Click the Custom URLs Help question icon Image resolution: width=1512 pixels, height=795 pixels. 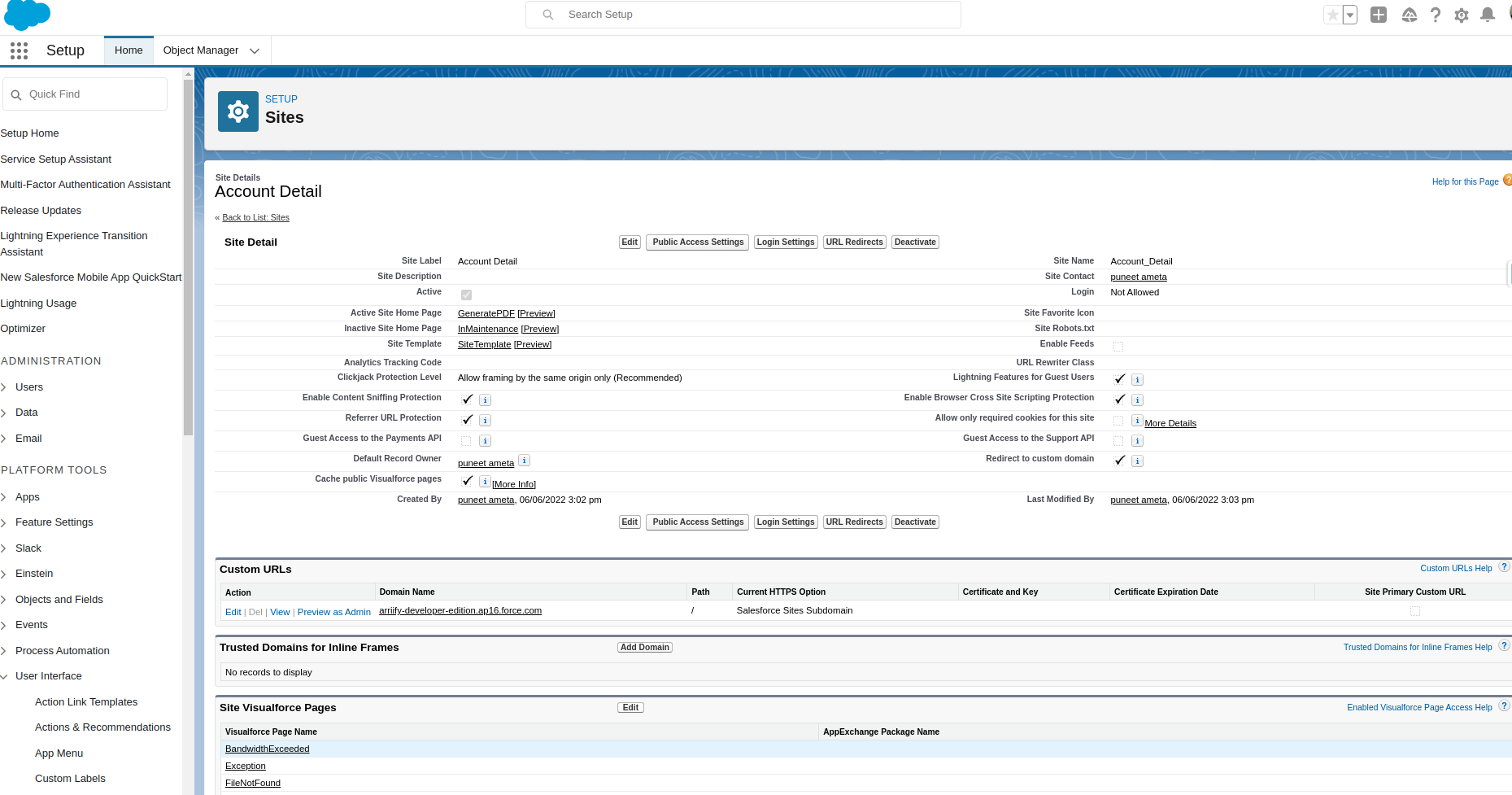(1505, 567)
